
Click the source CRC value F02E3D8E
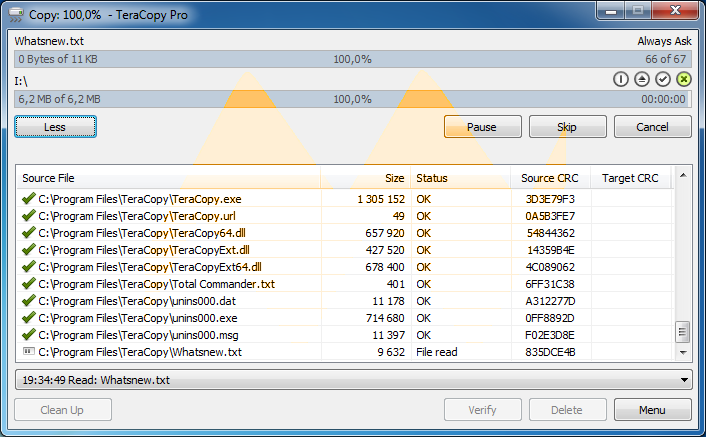tap(550, 335)
